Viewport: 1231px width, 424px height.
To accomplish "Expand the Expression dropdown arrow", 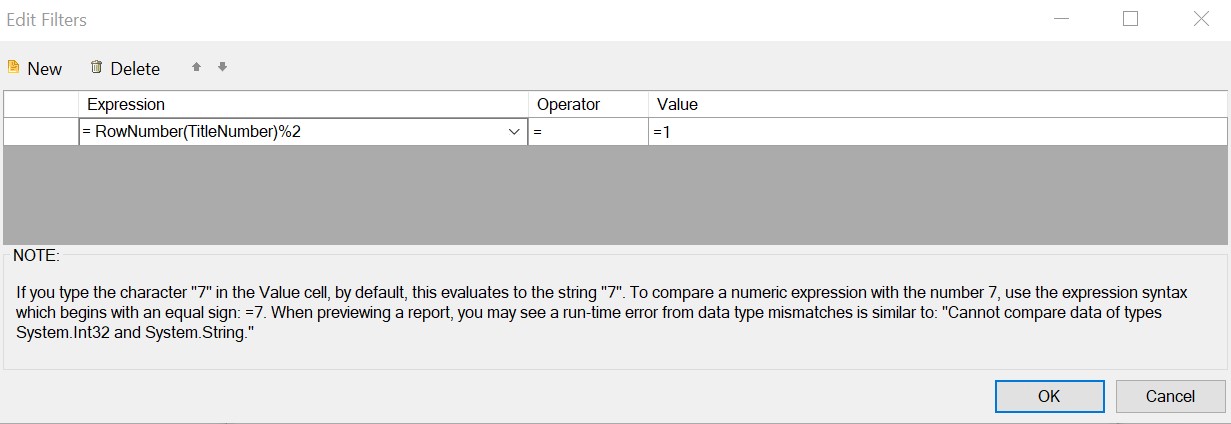I will pyautogui.click(x=515, y=131).
